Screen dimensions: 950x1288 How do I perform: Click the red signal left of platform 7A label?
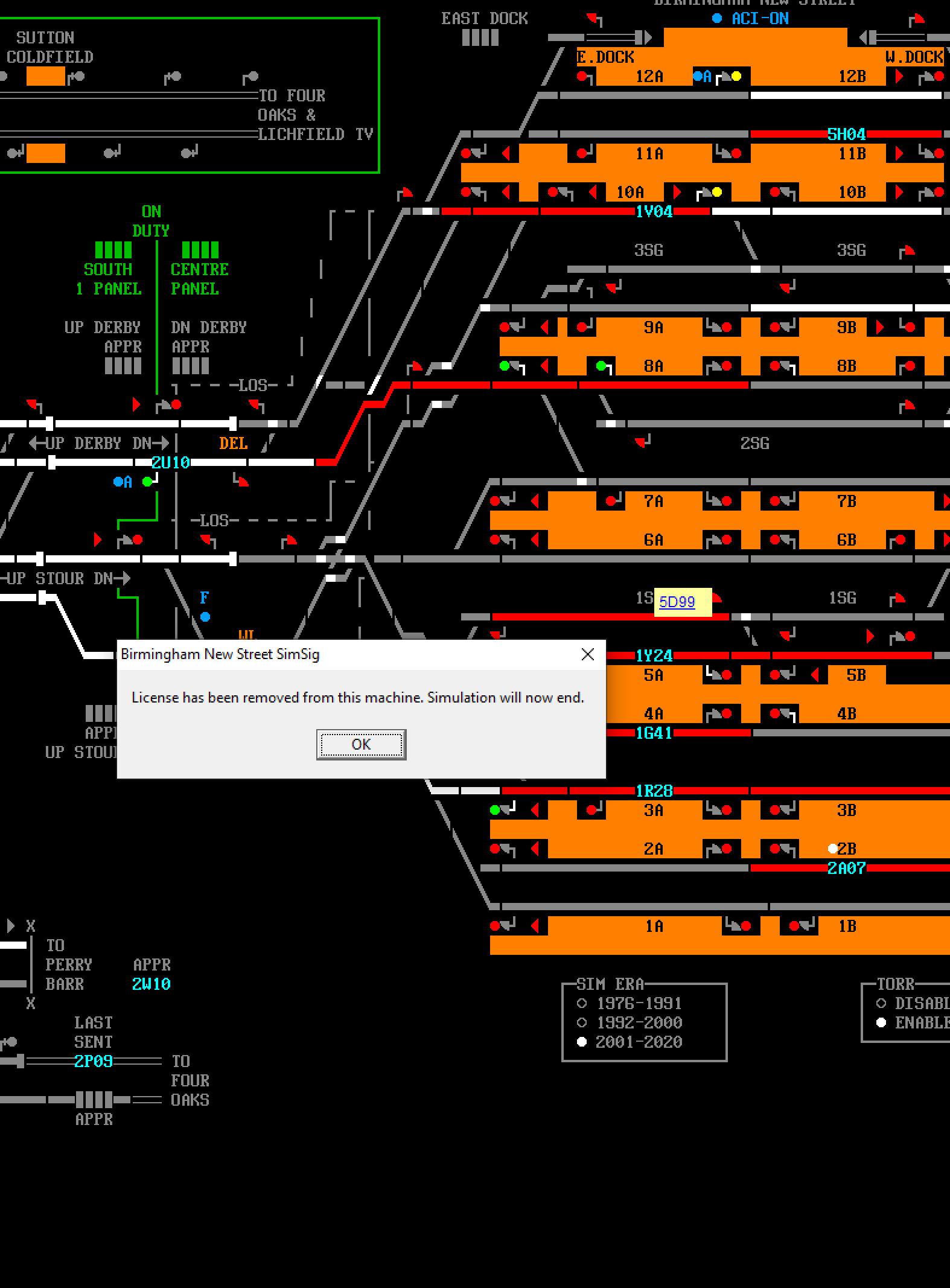(x=610, y=501)
